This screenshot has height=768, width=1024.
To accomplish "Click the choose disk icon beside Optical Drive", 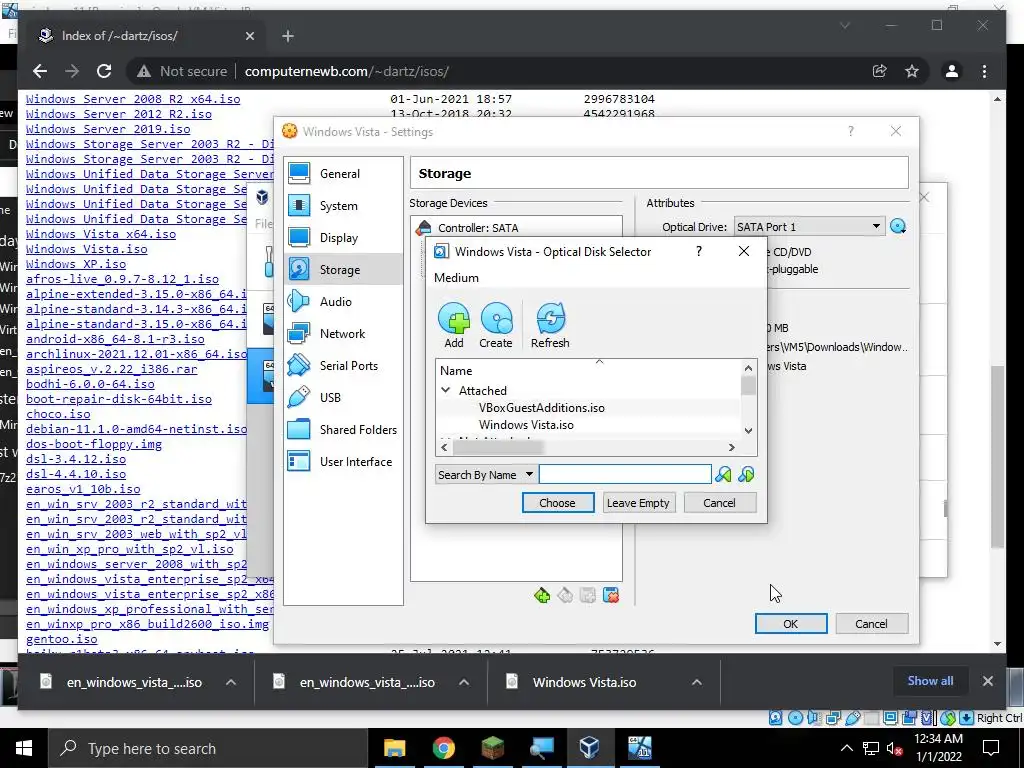I will click(898, 227).
